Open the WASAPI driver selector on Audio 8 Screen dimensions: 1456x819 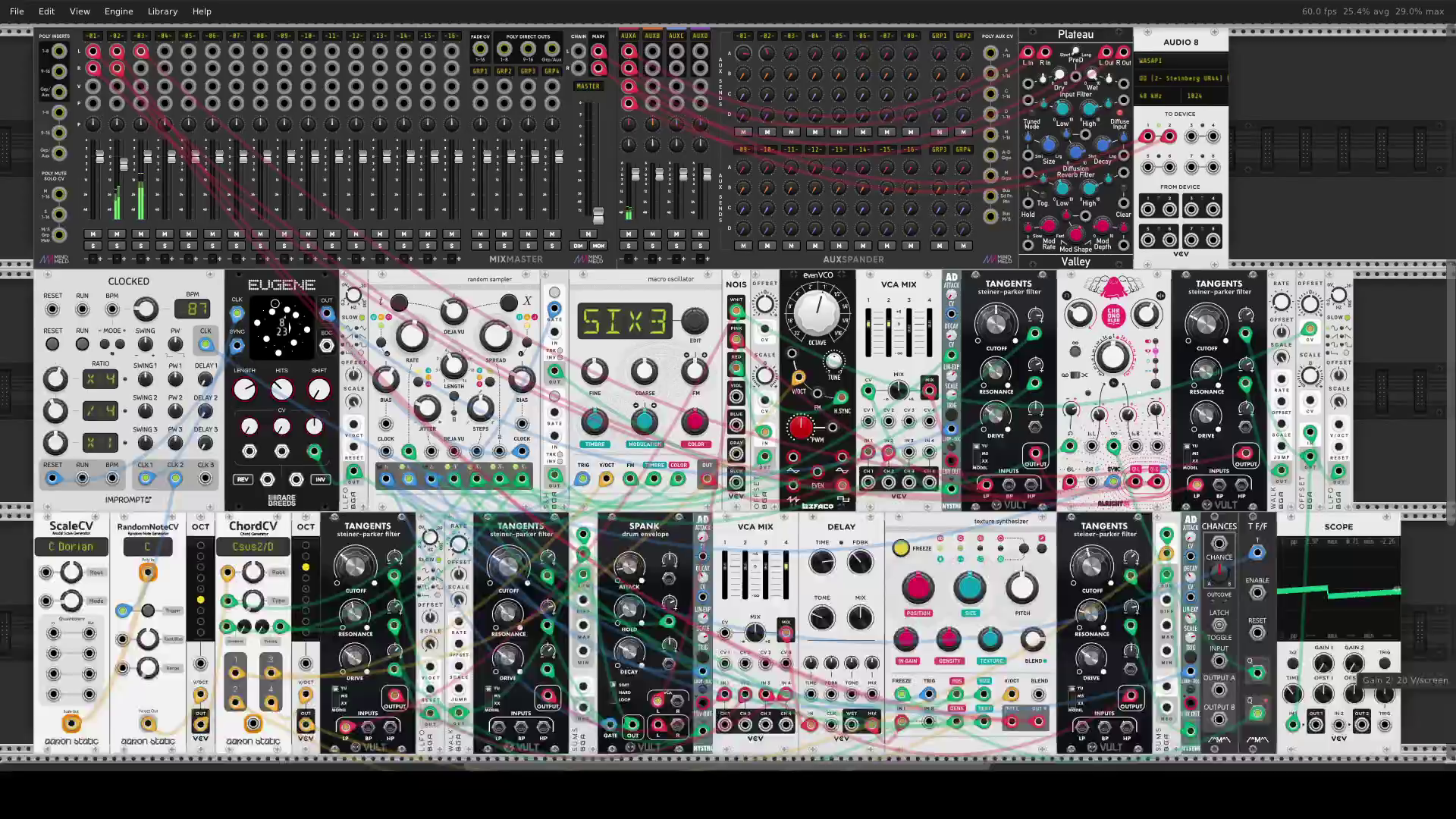pyautogui.click(x=1180, y=61)
